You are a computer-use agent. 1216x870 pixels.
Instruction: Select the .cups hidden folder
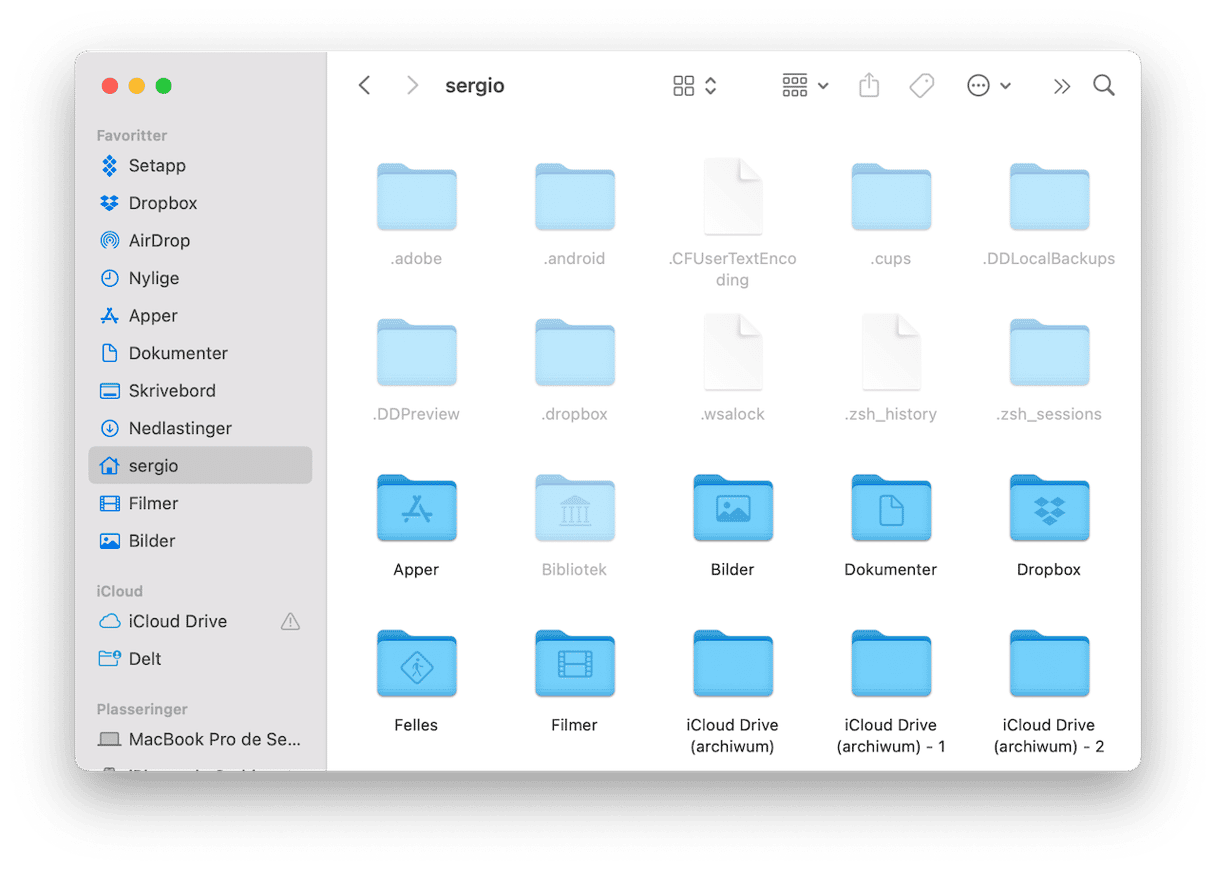click(891, 197)
